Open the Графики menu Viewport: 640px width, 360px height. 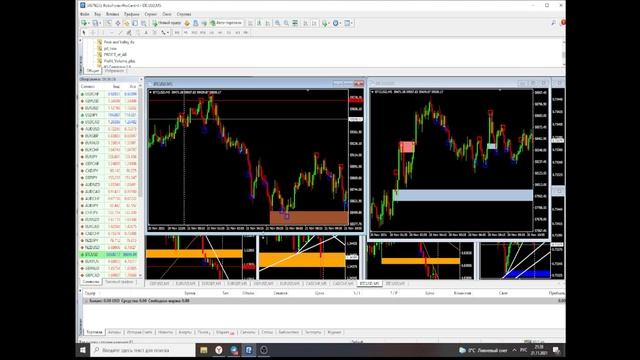[x=131, y=14]
